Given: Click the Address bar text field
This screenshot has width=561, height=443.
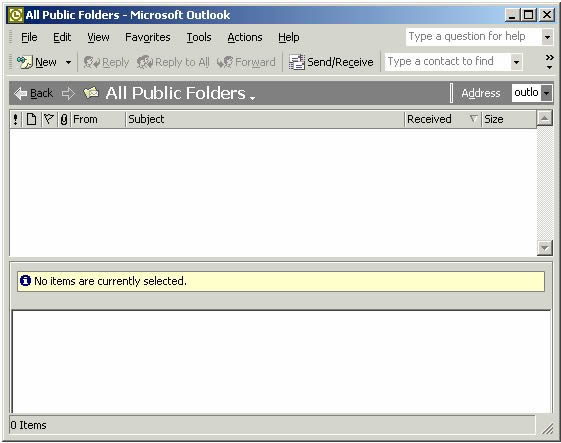Looking at the screenshot, I should tap(526, 93).
